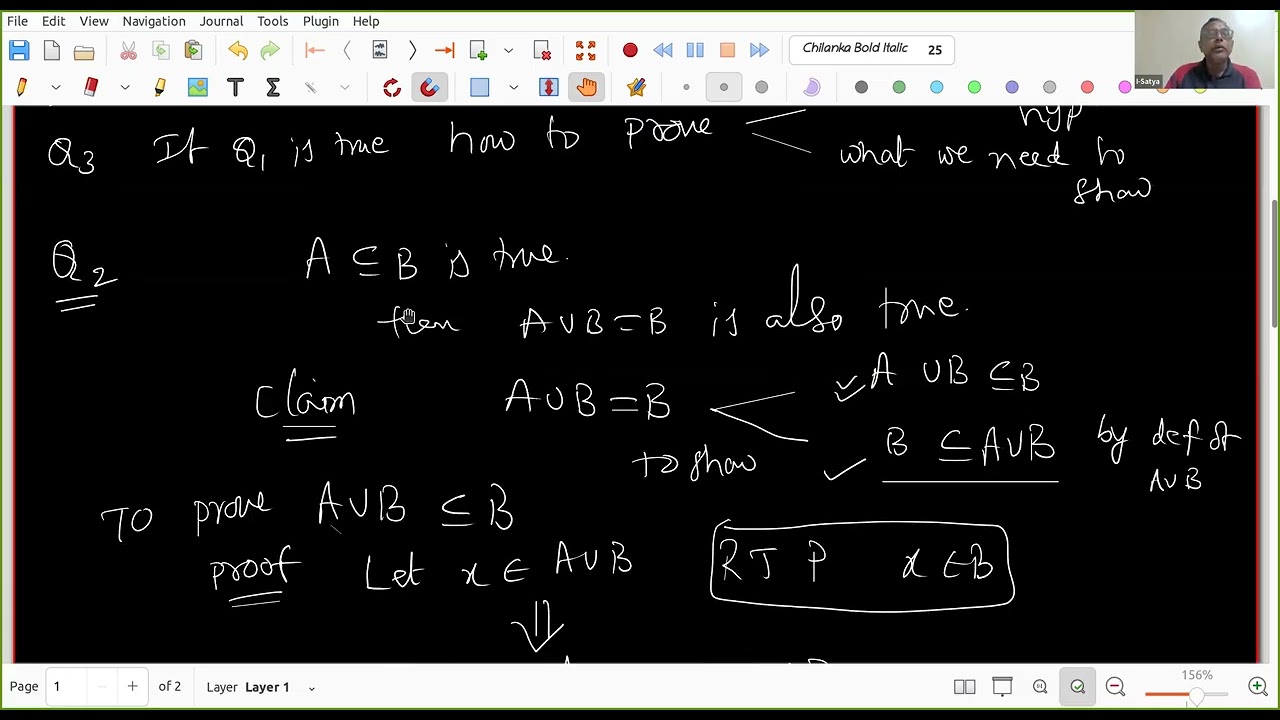Select the Hand tool
1280x720 pixels.
(586, 88)
